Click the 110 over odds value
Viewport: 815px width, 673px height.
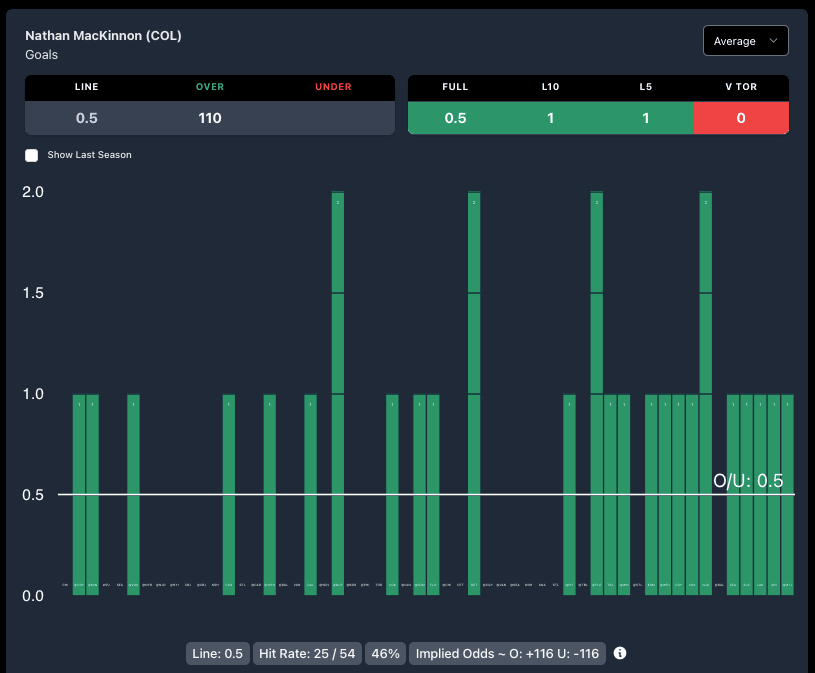(x=210, y=118)
